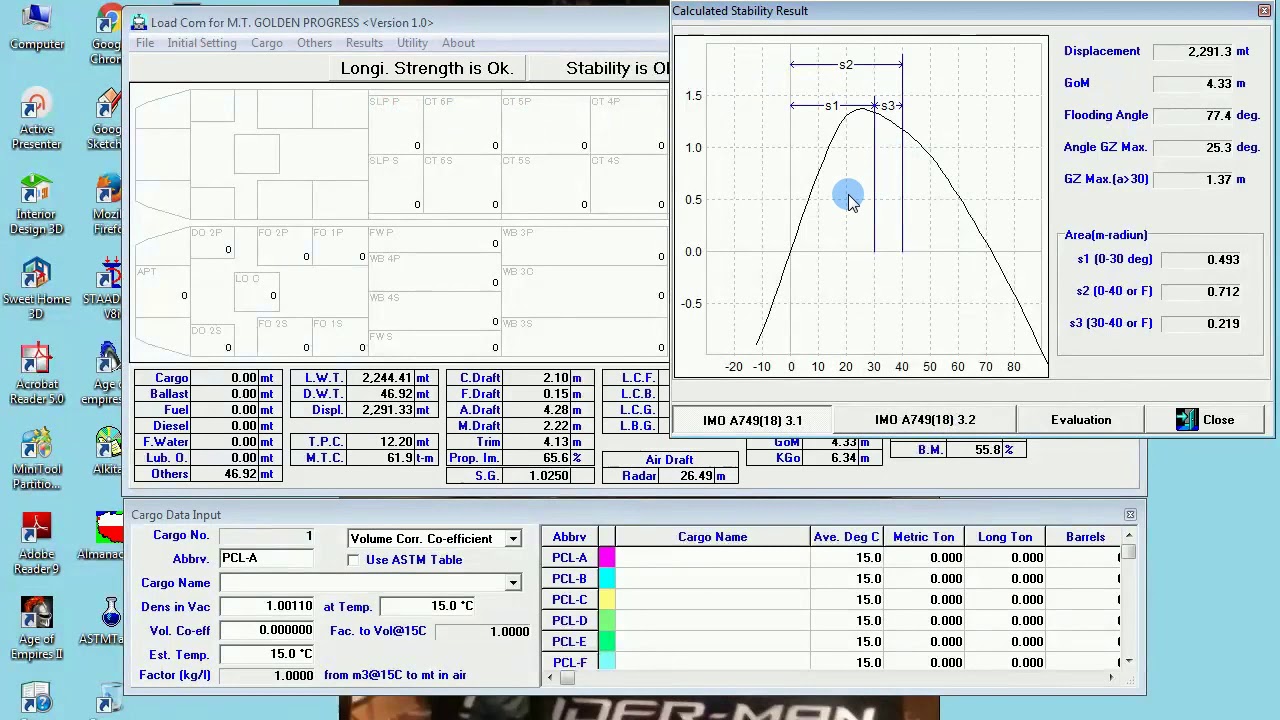Switch to the IMO A749(18) 3.2 tab
The image size is (1280, 720).
(925, 420)
